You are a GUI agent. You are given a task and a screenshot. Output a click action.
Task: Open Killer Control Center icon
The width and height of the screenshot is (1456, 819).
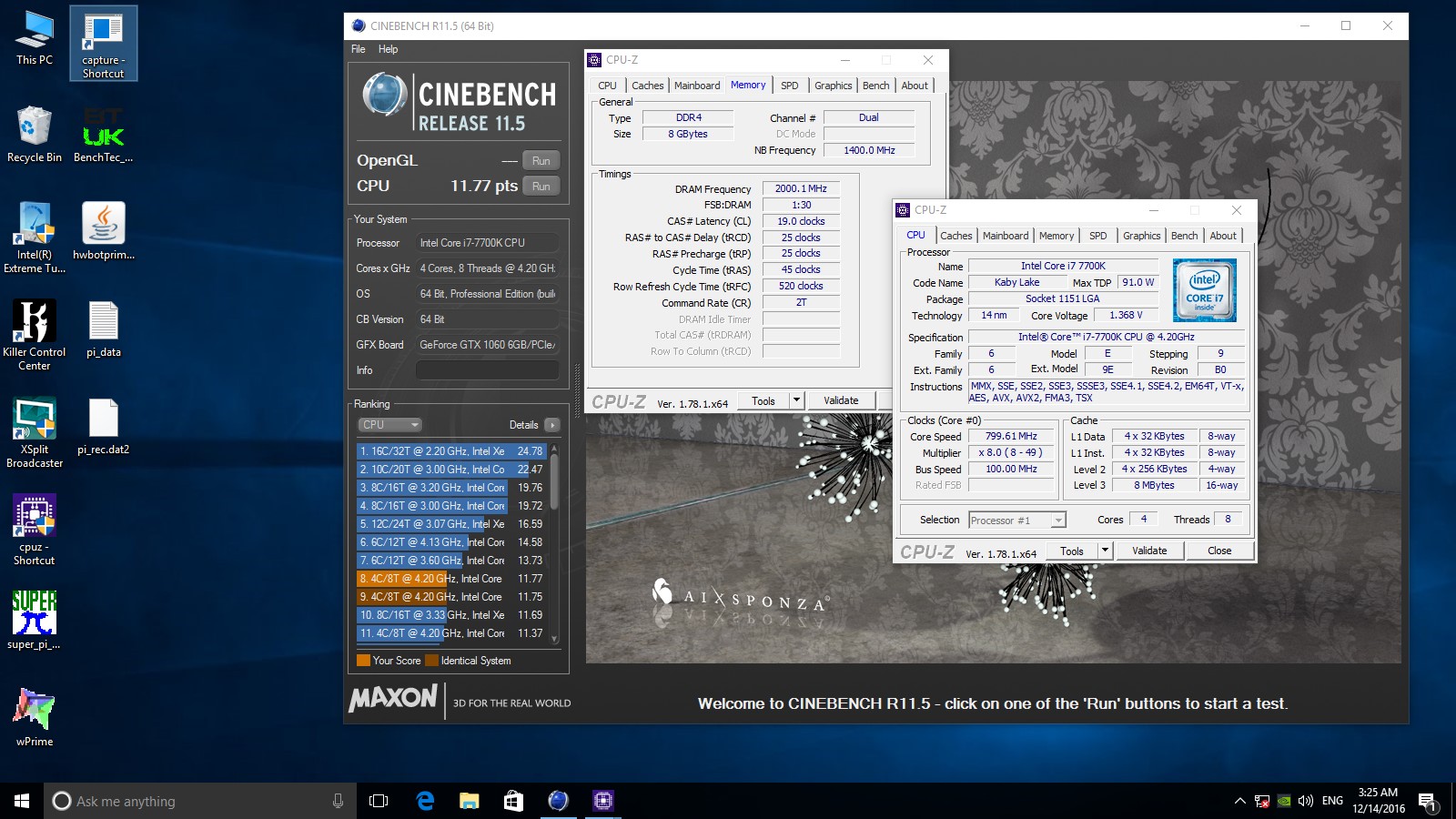pos(35,335)
